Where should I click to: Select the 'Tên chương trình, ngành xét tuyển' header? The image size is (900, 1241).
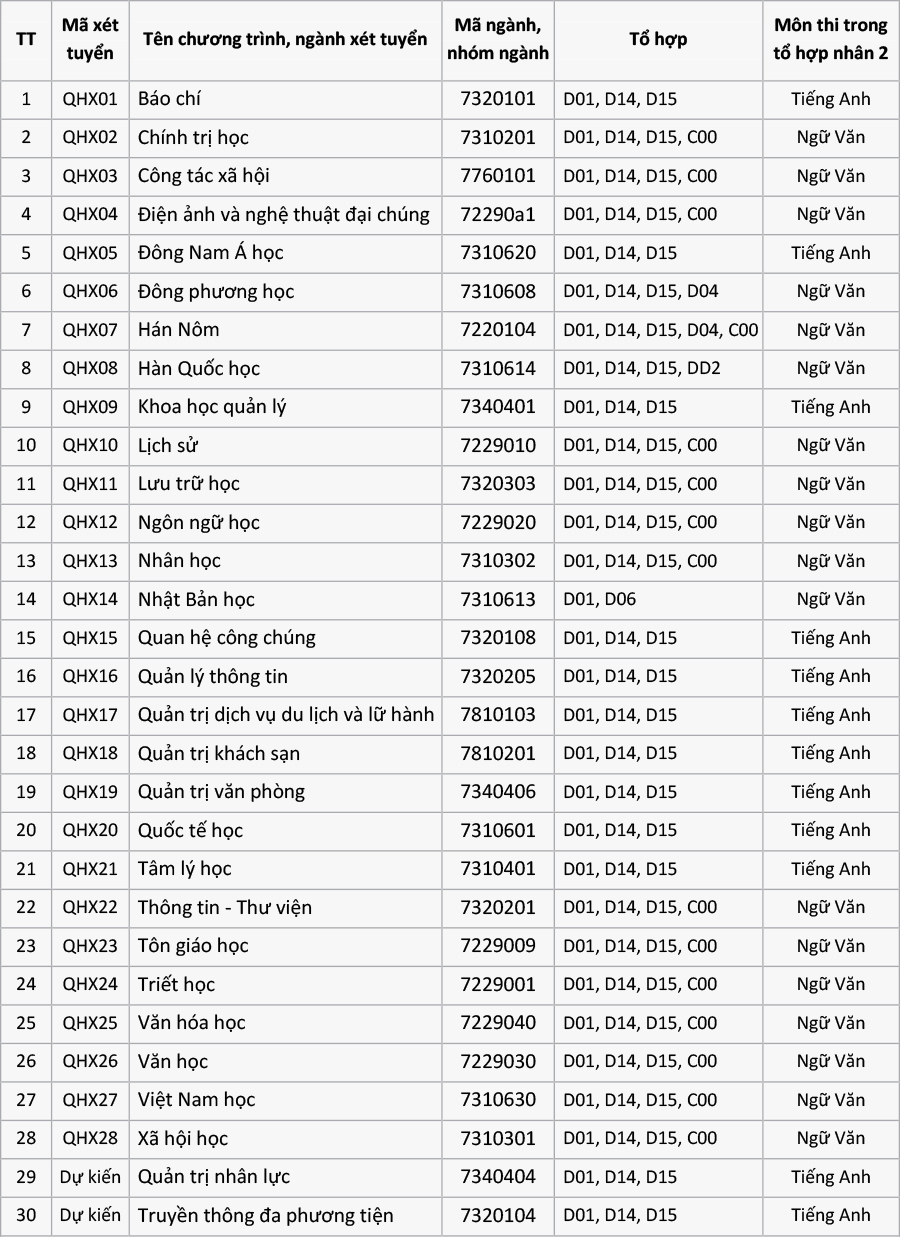[x=285, y=40]
